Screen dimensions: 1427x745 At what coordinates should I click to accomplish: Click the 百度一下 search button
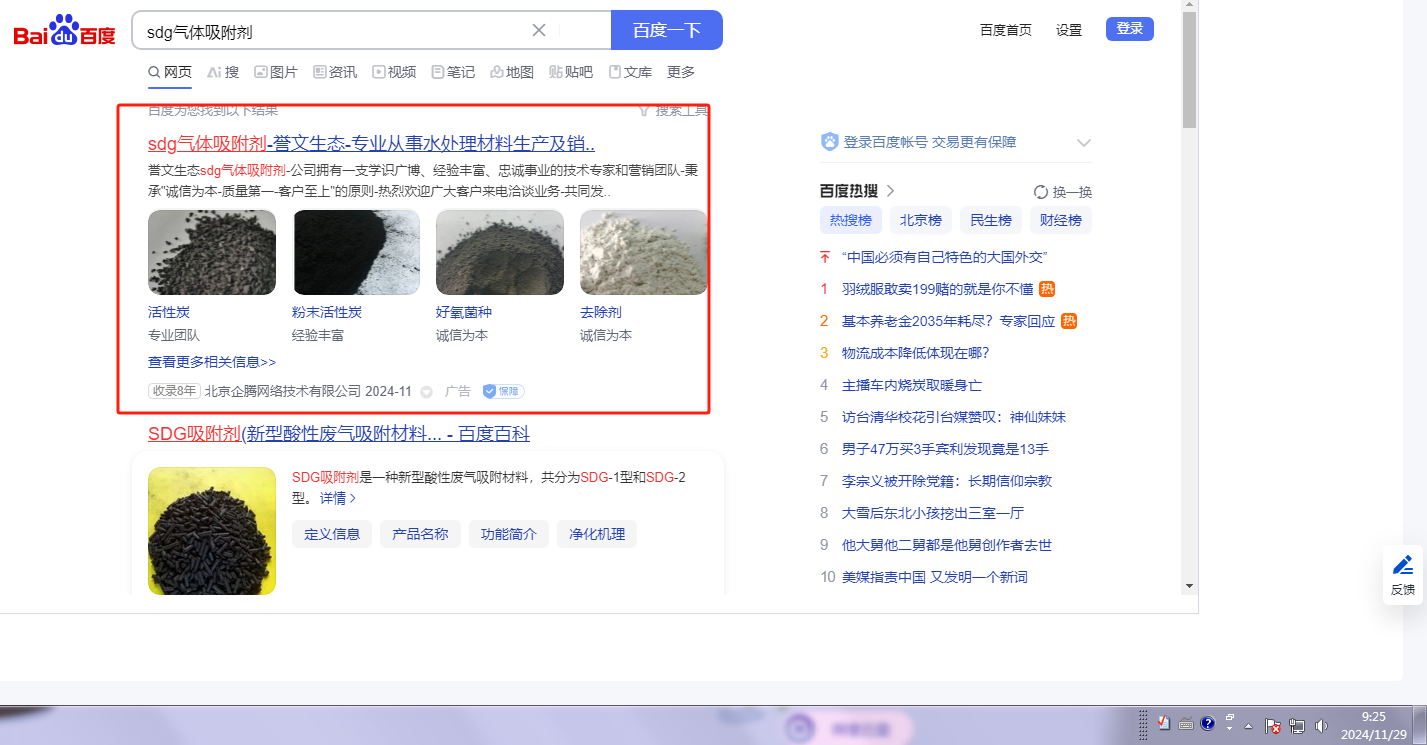(667, 30)
